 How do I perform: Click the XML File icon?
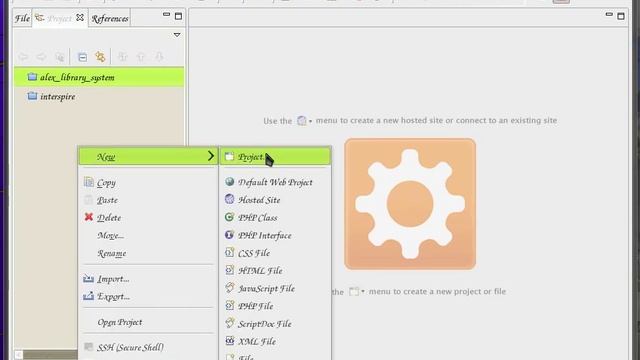click(229, 340)
